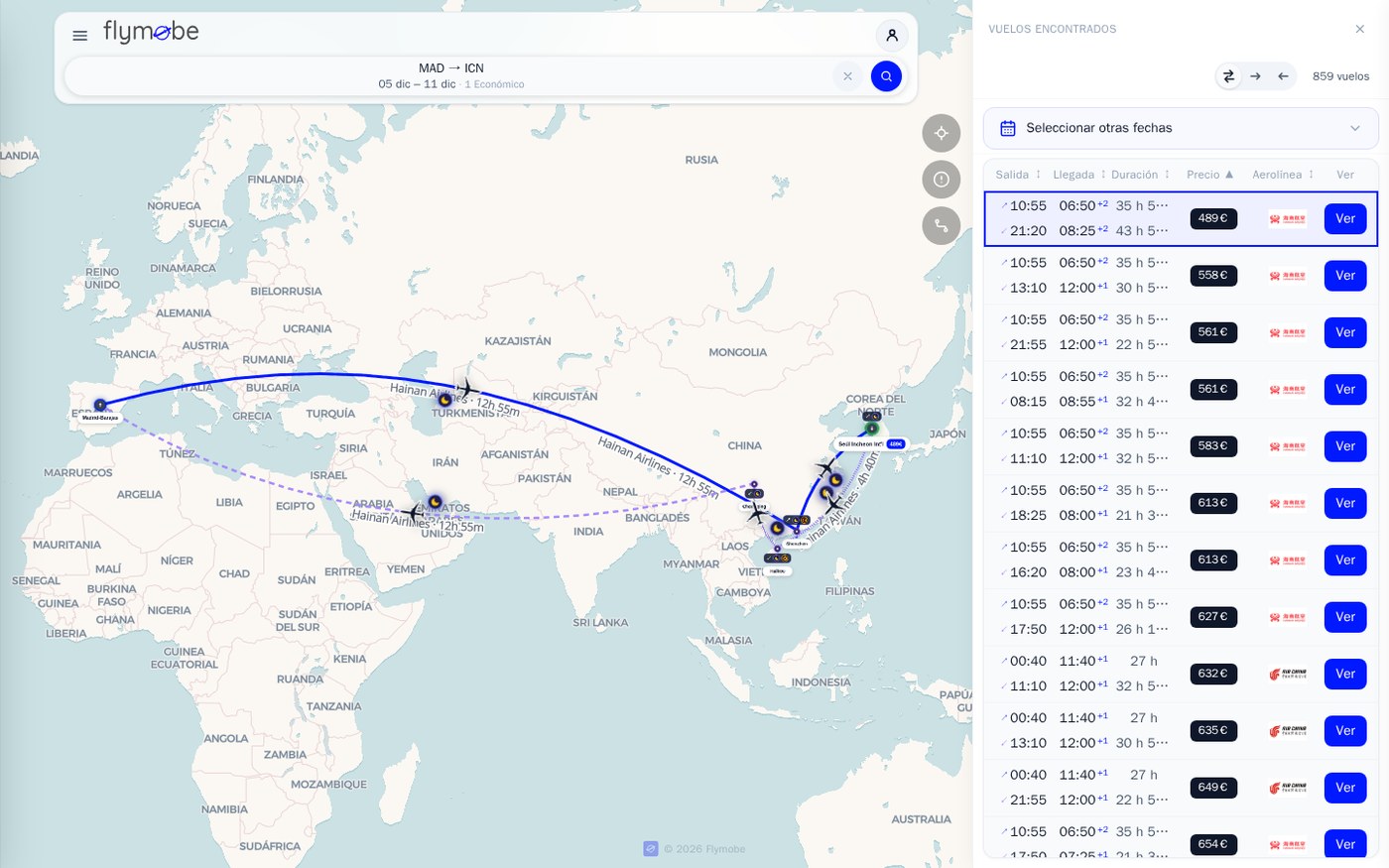The image size is (1389, 868).
Task: Expand the Seleccionar otras fechas dropdown
Action: pos(1181,128)
